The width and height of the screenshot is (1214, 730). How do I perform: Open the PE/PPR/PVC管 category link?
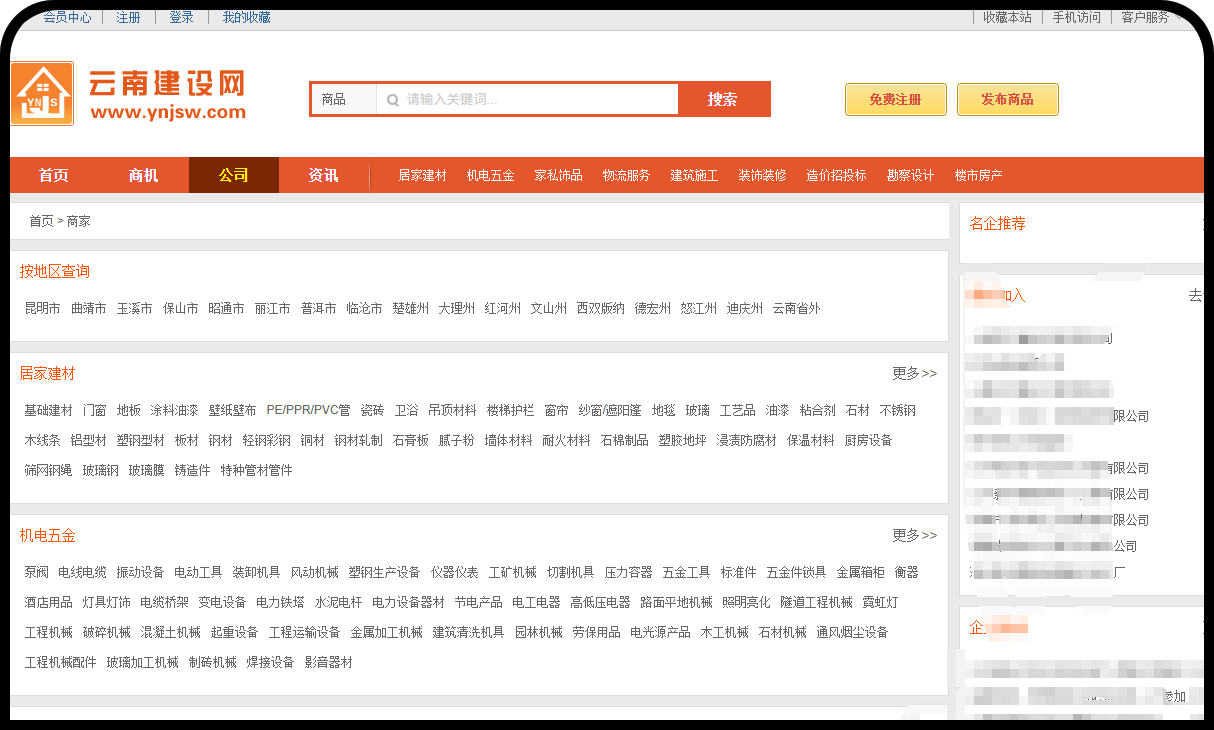(x=308, y=410)
